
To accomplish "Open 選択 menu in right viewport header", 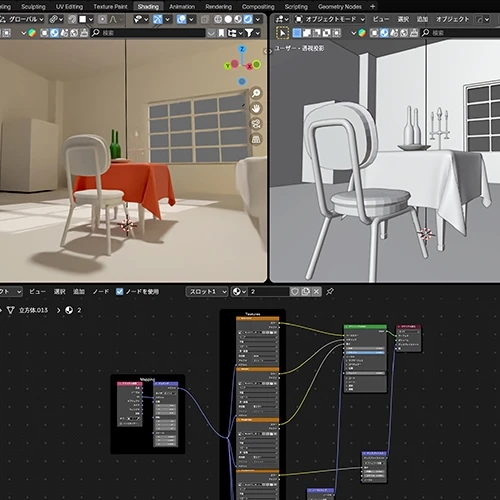I will coord(403,19).
